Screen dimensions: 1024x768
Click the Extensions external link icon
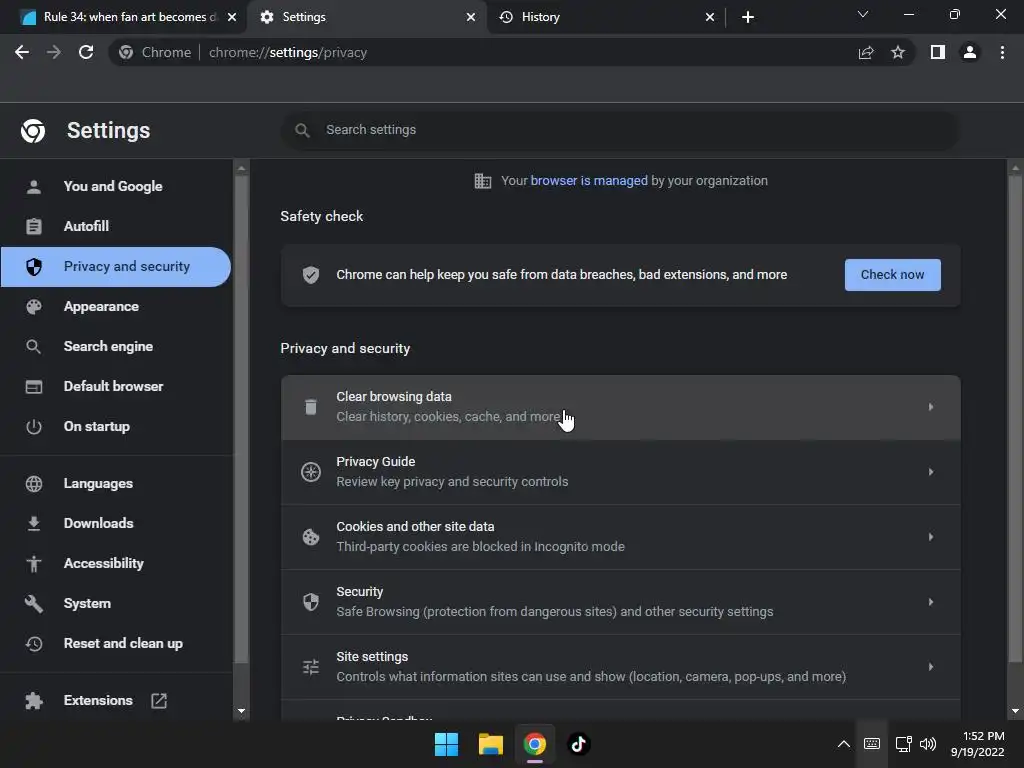(x=159, y=701)
